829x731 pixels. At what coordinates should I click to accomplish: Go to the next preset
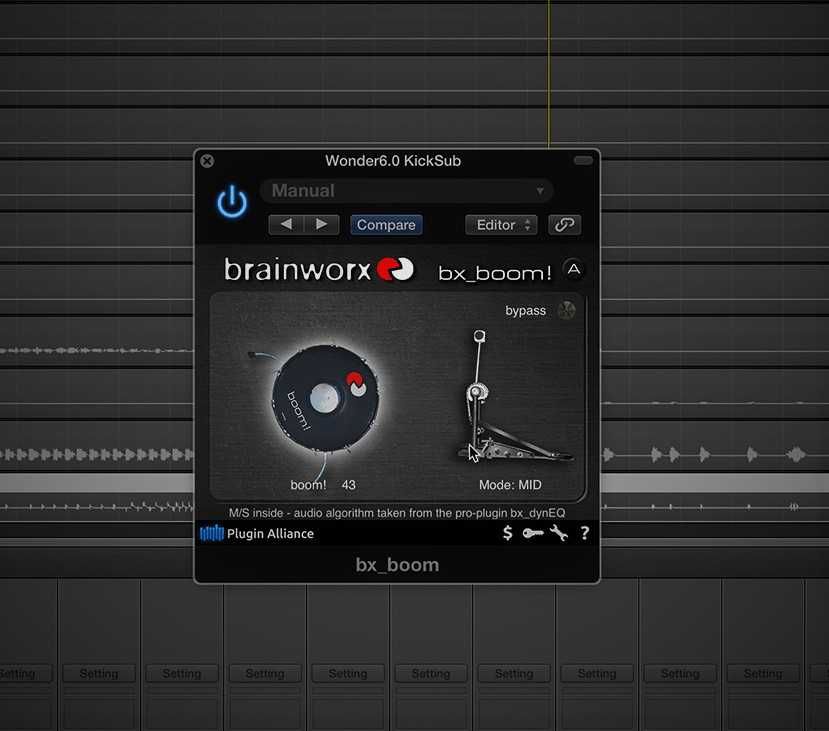coord(321,225)
